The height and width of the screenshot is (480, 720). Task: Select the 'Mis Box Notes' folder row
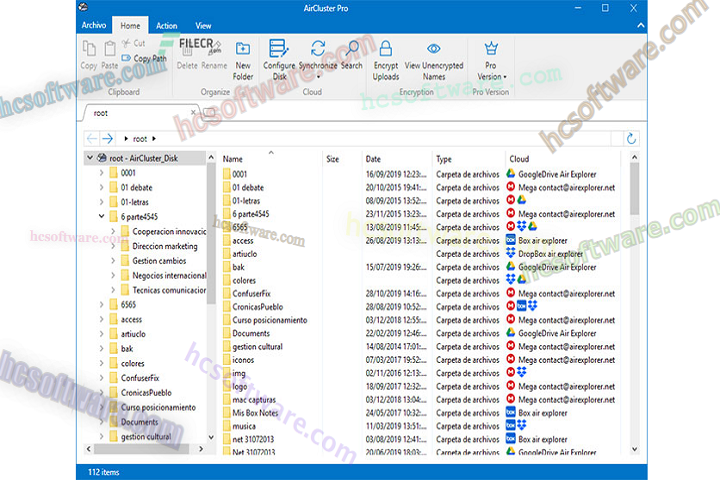[420, 412]
